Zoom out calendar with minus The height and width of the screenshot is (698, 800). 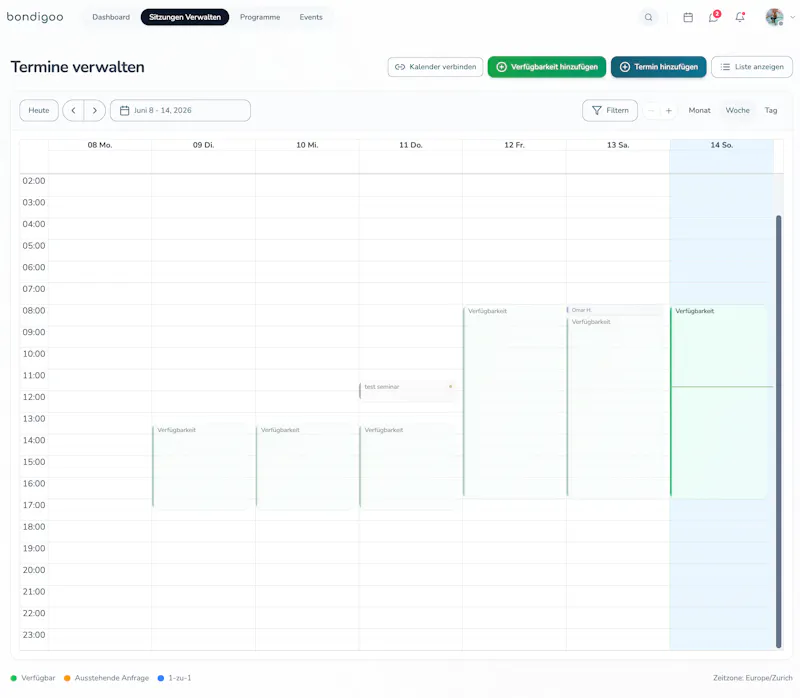651,110
